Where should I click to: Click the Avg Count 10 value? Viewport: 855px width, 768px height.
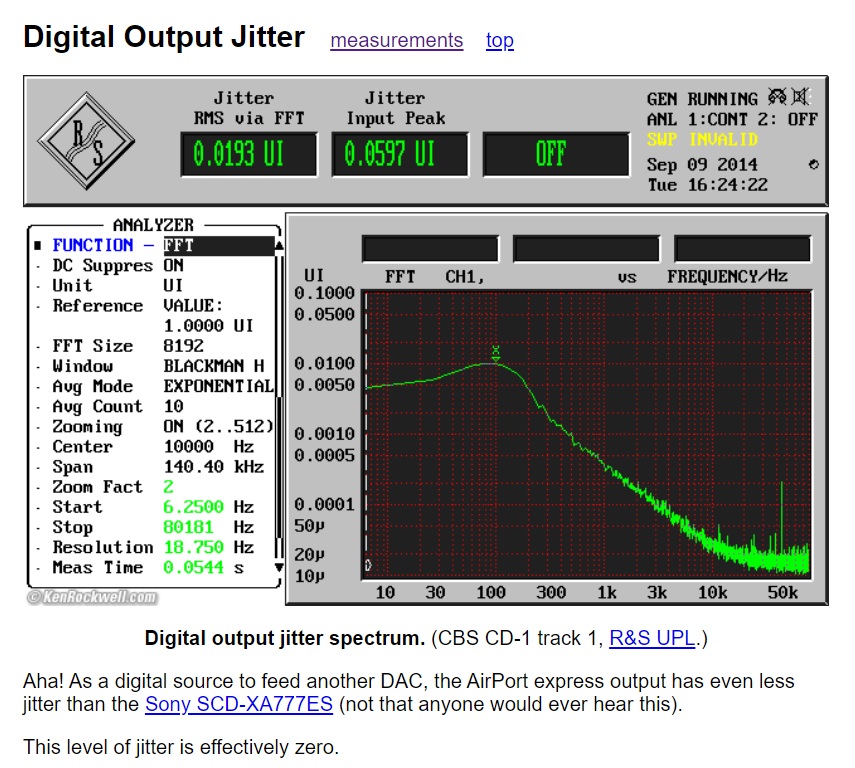pyautogui.click(x=173, y=406)
